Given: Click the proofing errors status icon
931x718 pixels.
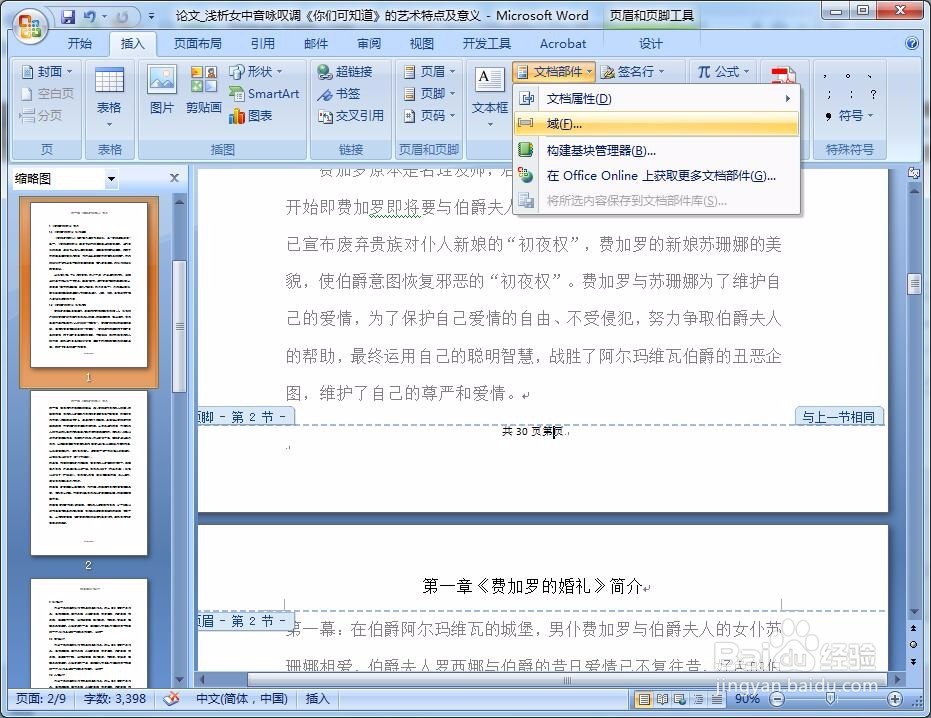Looking at the screenshot, I should pyautogui.click(x=172, y=699).
